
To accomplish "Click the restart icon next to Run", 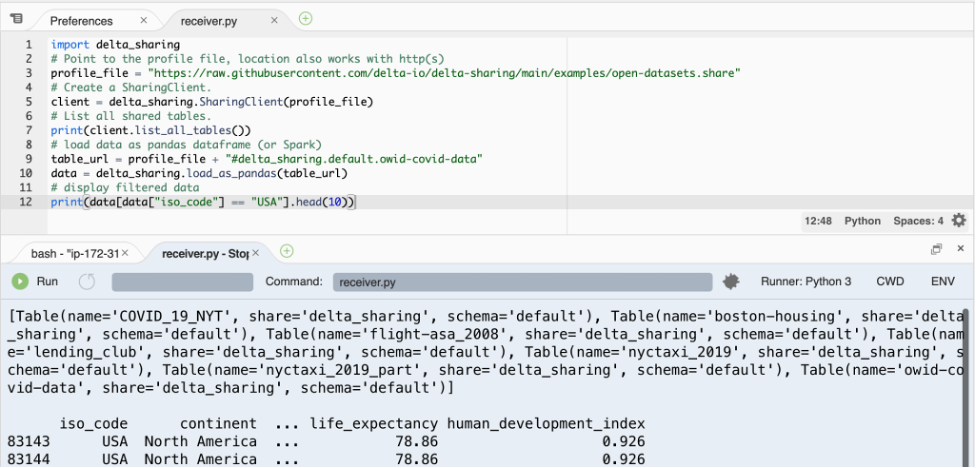I will point(86,282).
